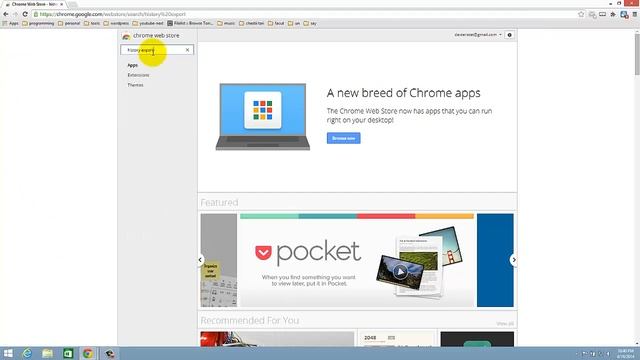Open the music bookmarks folder
The height and width of the screenshot is (360, 640).
pyautogui.click(x=226, y=23)
